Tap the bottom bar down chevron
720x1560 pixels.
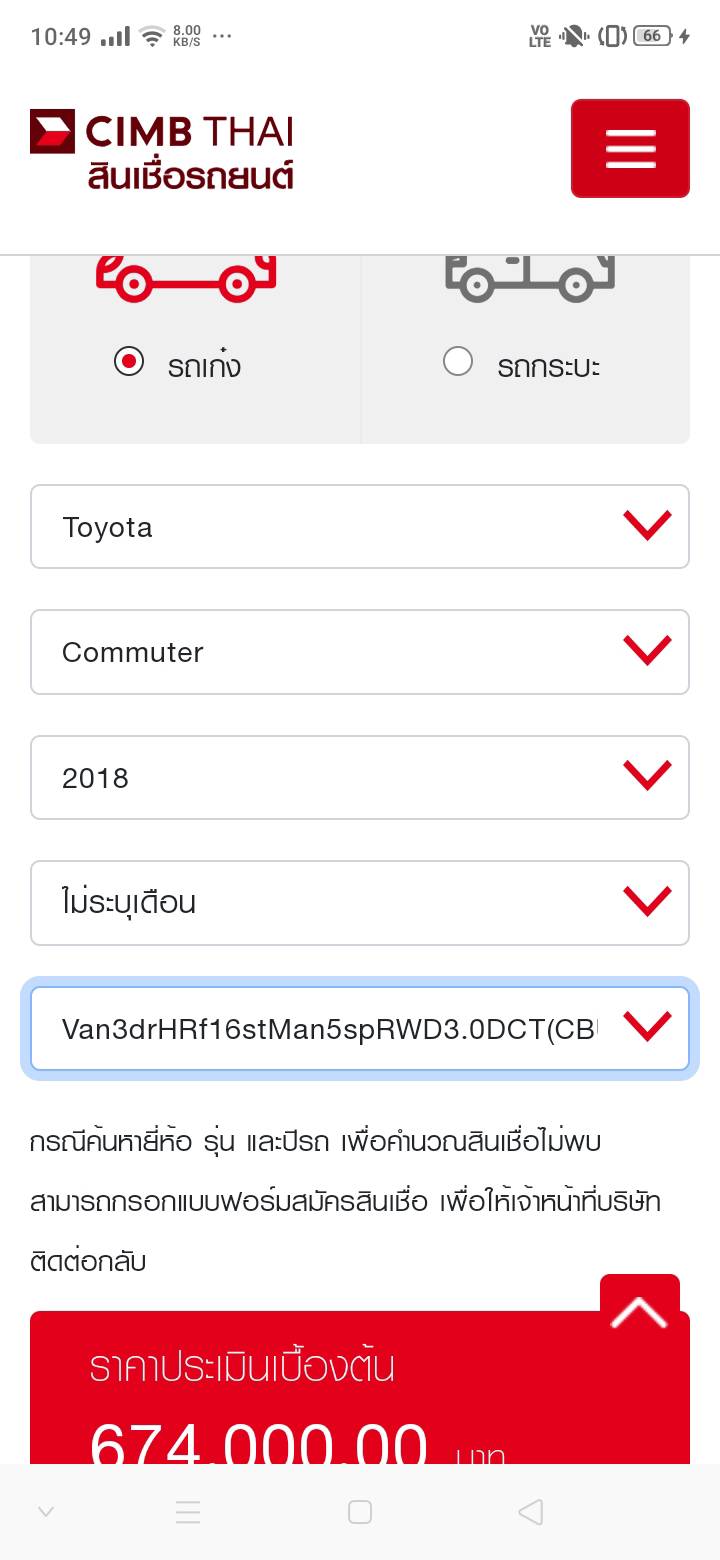tap(45, 1512)
